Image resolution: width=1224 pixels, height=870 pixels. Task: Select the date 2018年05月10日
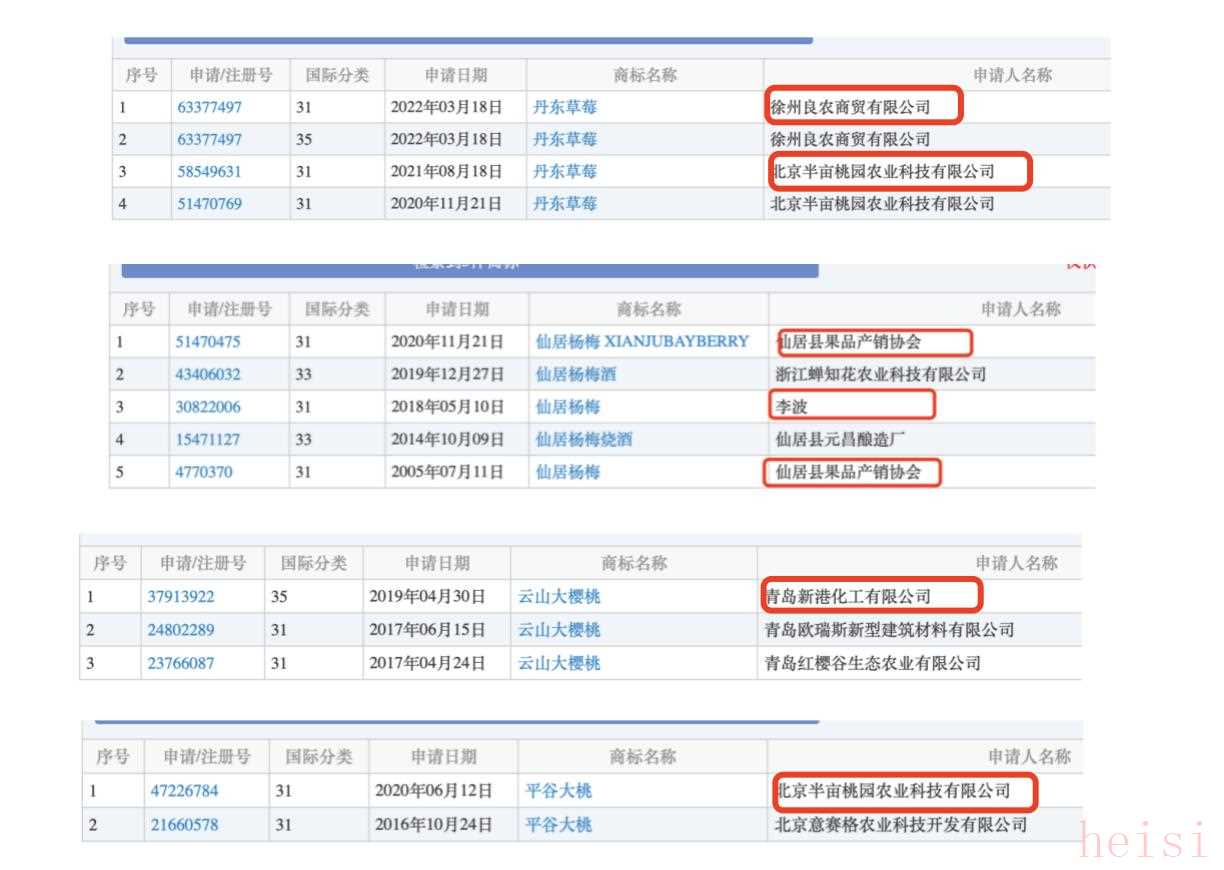(448, 407)
